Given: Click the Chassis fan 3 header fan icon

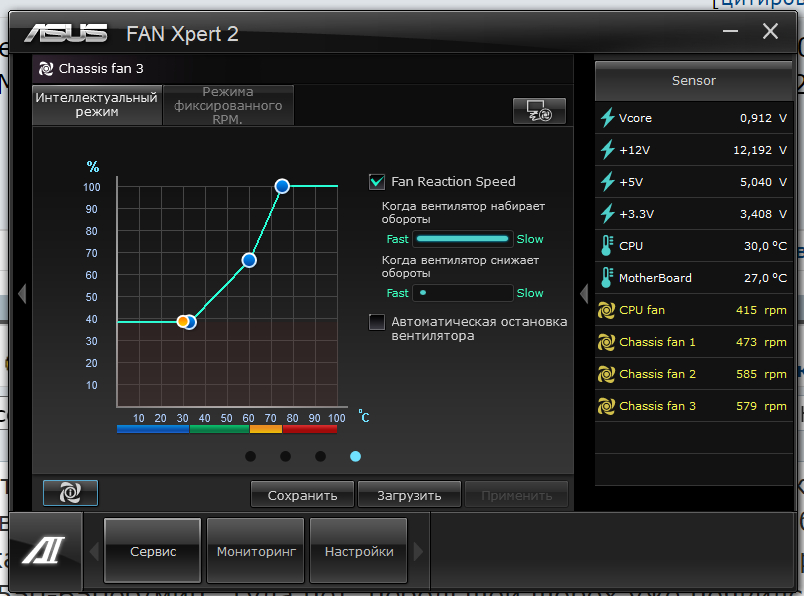Looking at the screenshot, I should (46, 69).
